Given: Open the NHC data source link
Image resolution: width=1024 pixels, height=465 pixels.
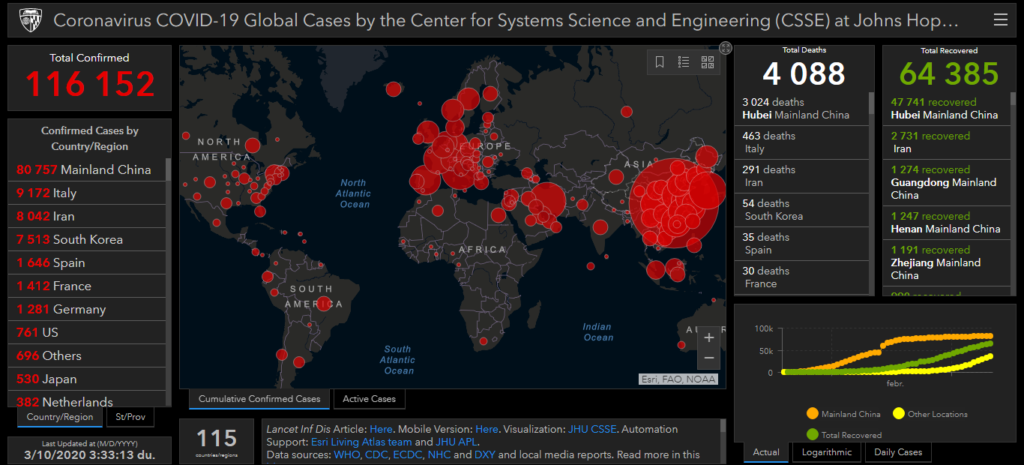Looking at the screenshot, I should click(439, 454).
